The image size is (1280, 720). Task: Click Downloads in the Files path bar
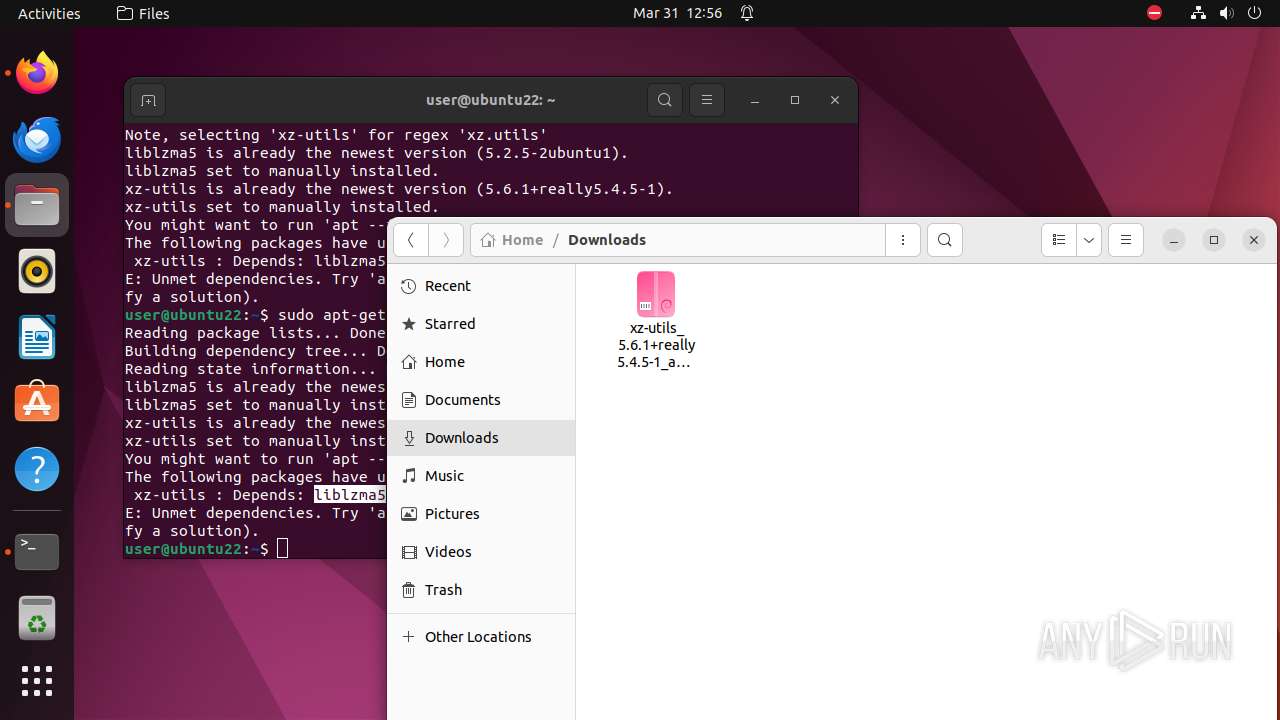(607, 240)
